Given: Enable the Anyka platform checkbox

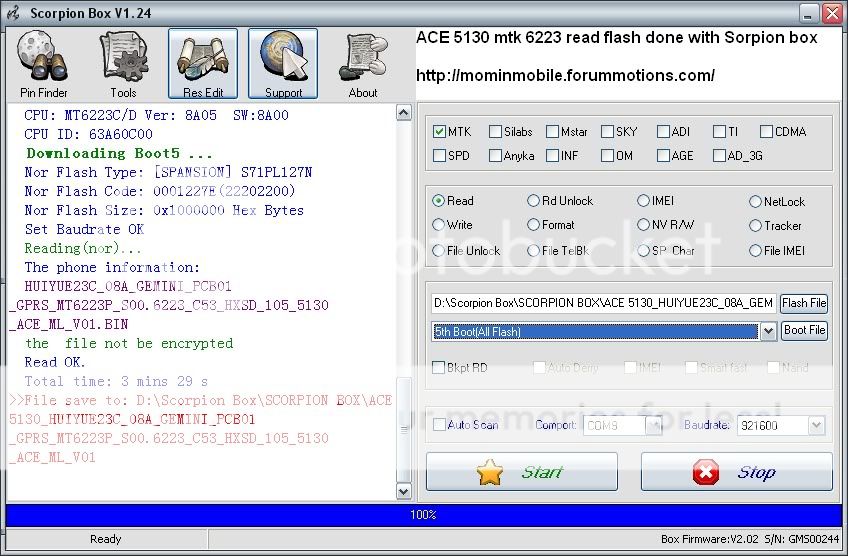Looking at the screenshot, I should pyautogui.click(x=495, y=156).
